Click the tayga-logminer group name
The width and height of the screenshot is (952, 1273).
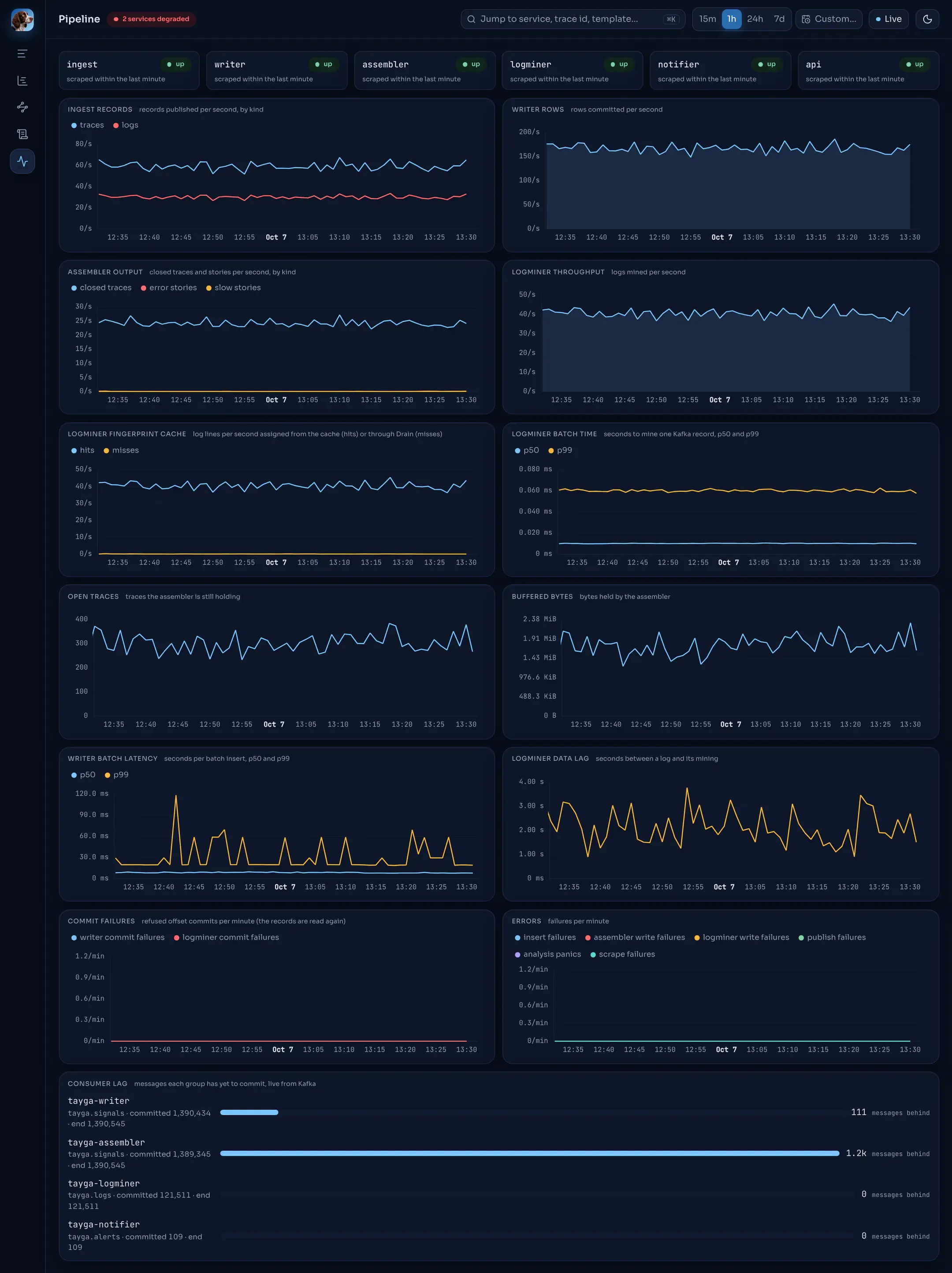point(104,1184)
